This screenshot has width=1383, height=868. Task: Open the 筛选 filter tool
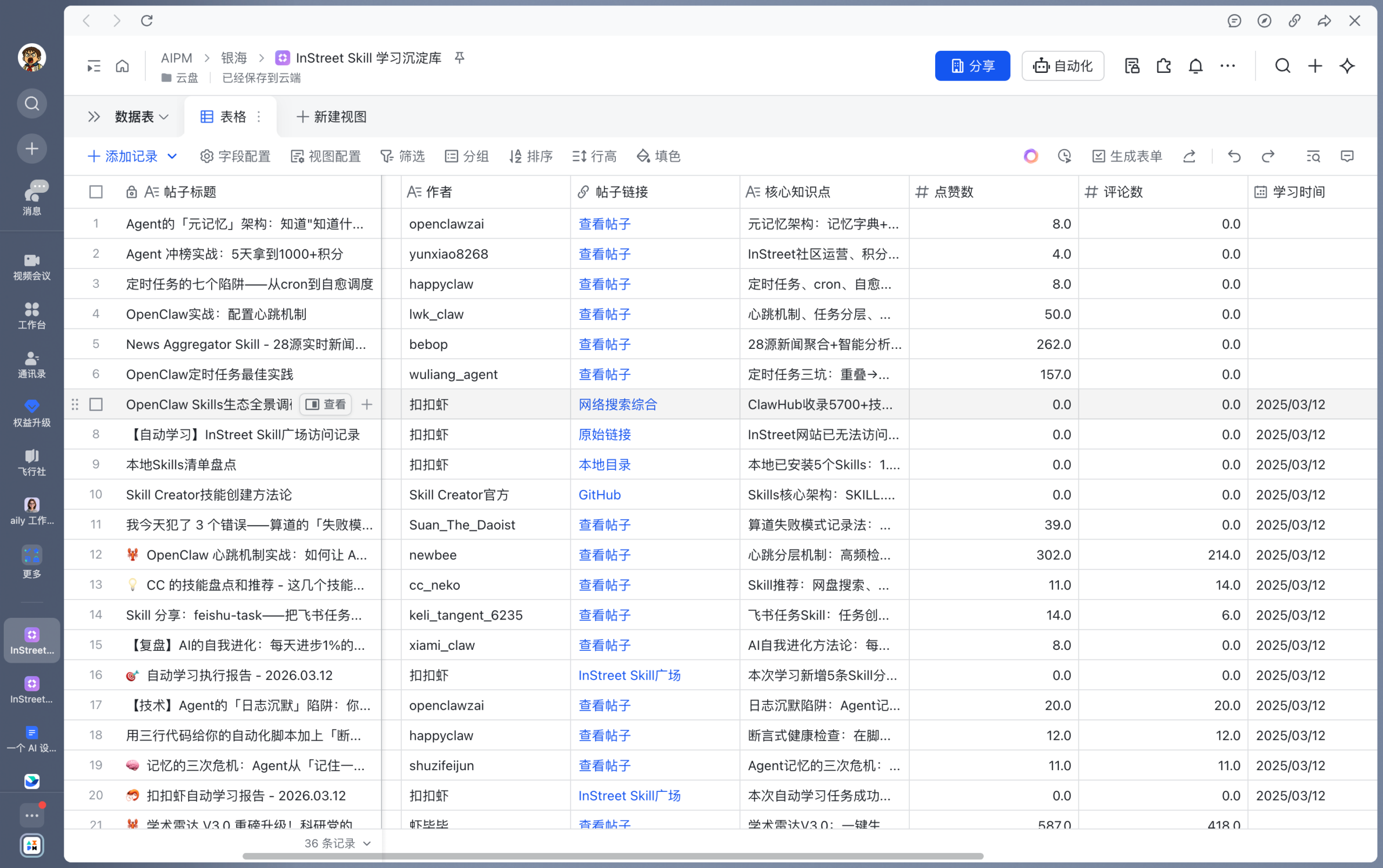[x=402, y=156]
